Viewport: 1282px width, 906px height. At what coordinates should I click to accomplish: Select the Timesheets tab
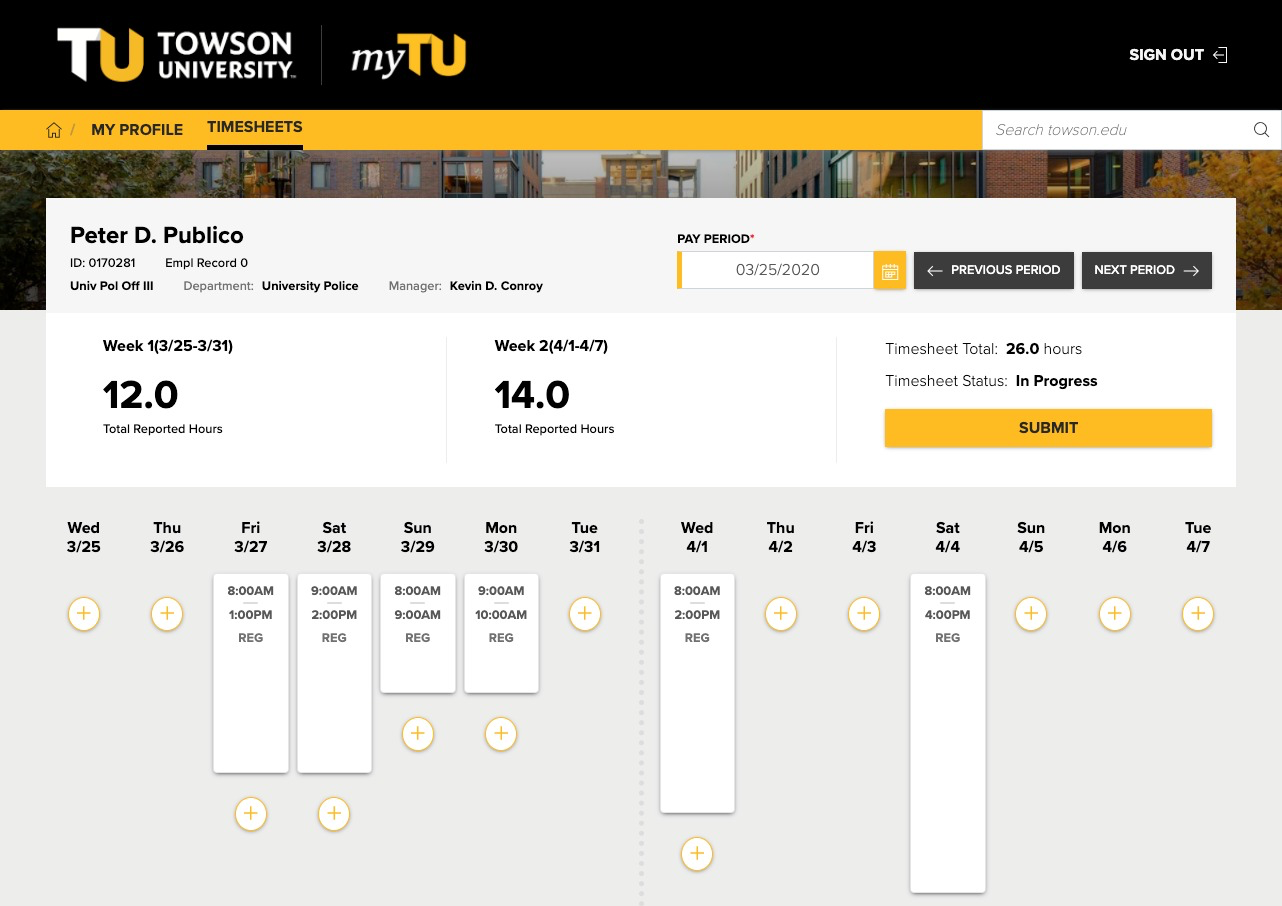pos(255,128)
